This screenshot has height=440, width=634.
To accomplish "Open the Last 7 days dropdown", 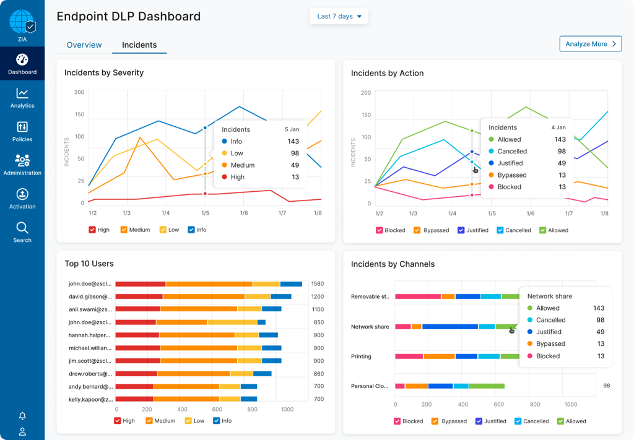I will pos(341,16).
